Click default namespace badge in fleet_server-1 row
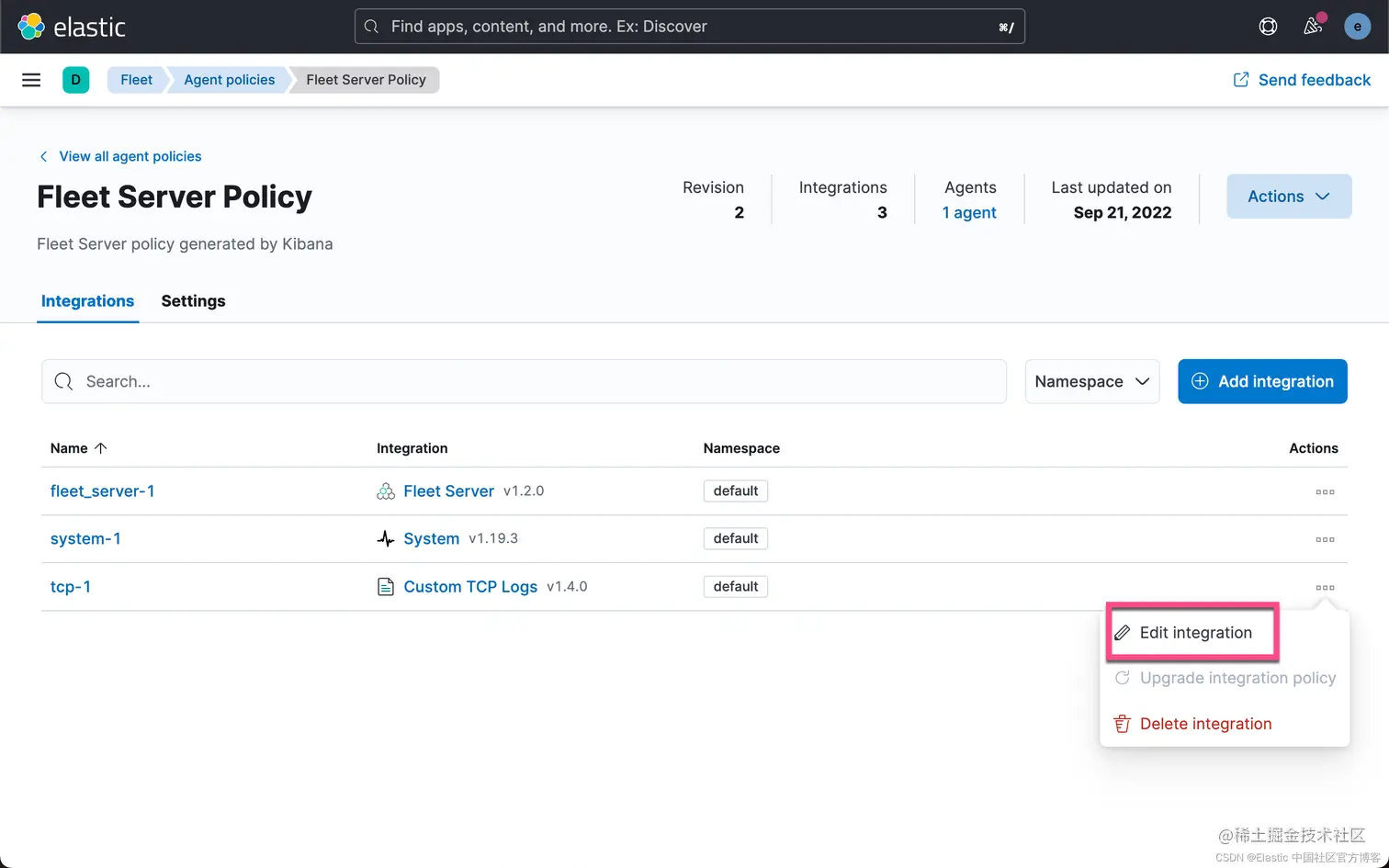Screen dimensions: 1389x868 (x=736, y=491)
